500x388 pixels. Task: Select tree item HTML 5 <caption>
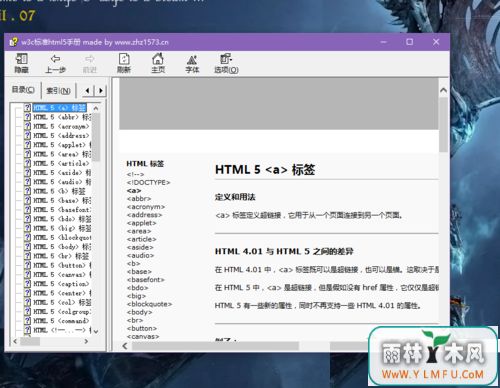(x=61, y=284)
